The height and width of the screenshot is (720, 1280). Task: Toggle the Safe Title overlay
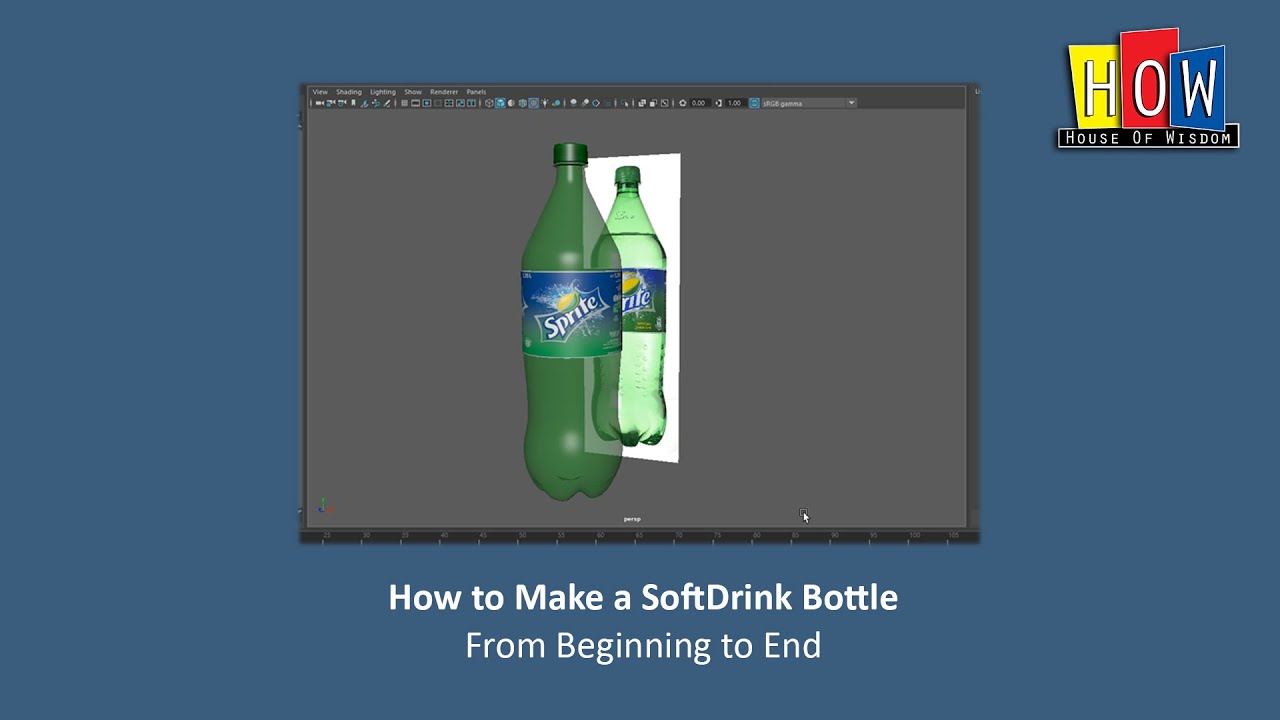pyautogui.click(x=471, y=103)
